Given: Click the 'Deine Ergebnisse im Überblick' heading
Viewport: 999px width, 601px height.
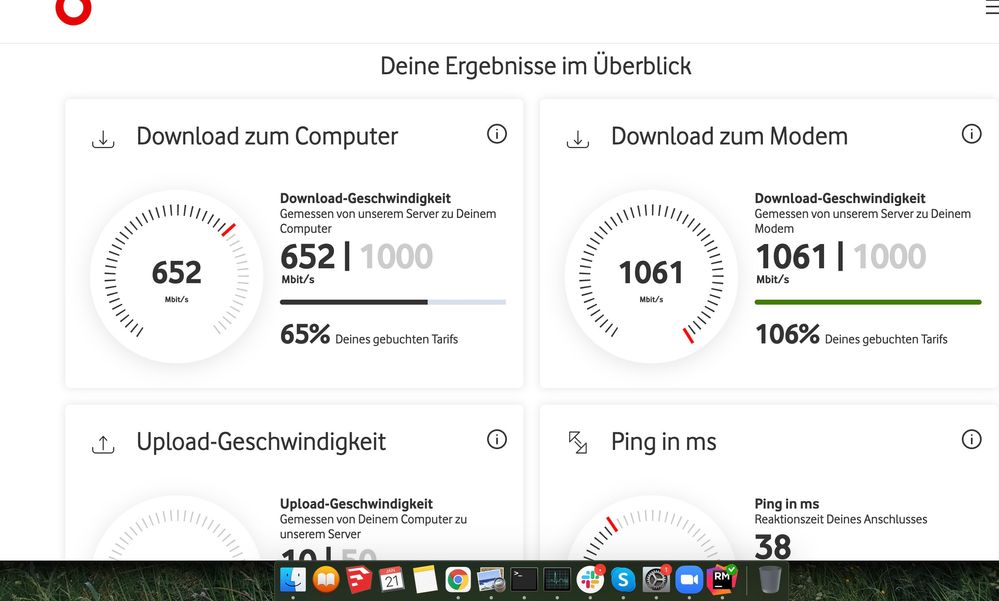Looking at the screenshot, I should tap(536, 66).
